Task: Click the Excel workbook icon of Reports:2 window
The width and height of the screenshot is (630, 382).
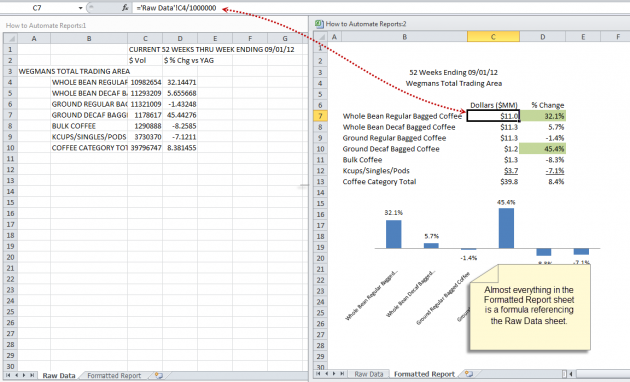Action: [x=319, y=24]
